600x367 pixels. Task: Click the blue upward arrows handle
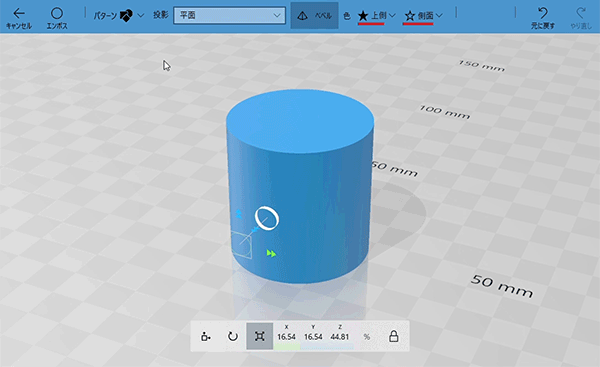(x=238, y=214)
